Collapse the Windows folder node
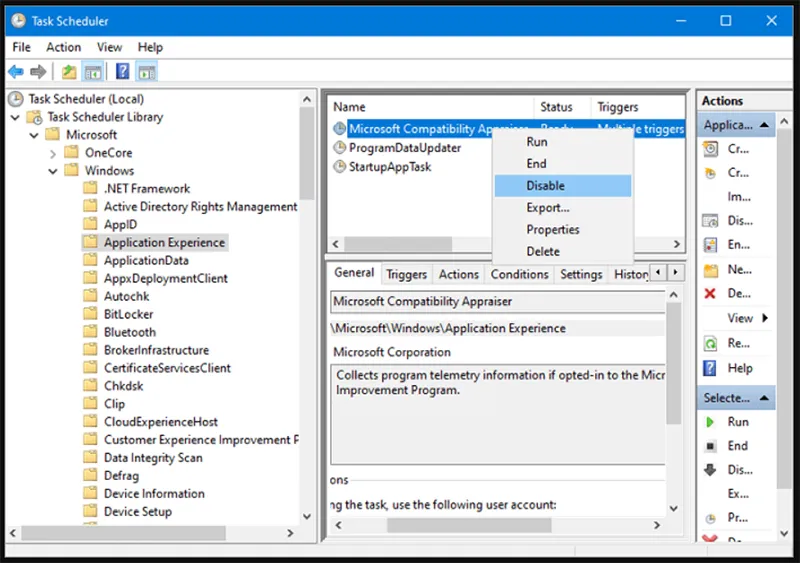 click(x=53, y=171)
